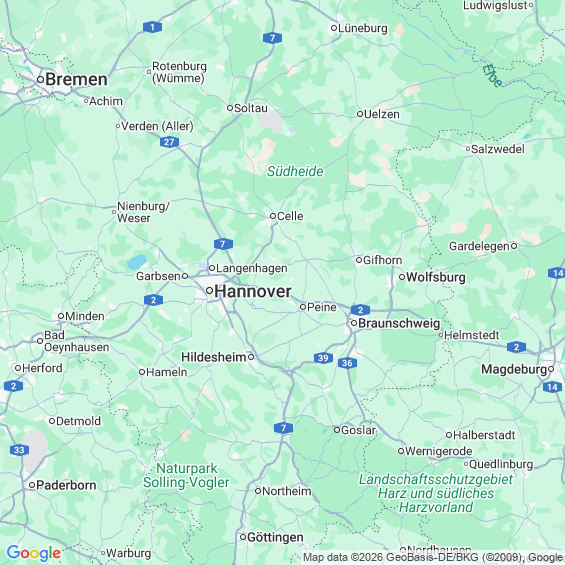Click the A33 highway shield near Paderborn
Viewport: 565px width, 565px height.
tap(19, 450)
